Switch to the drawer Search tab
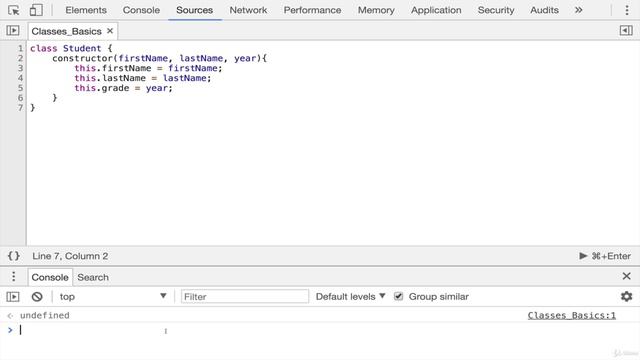This screenshot has width=640, height=360. coord(93,277)
